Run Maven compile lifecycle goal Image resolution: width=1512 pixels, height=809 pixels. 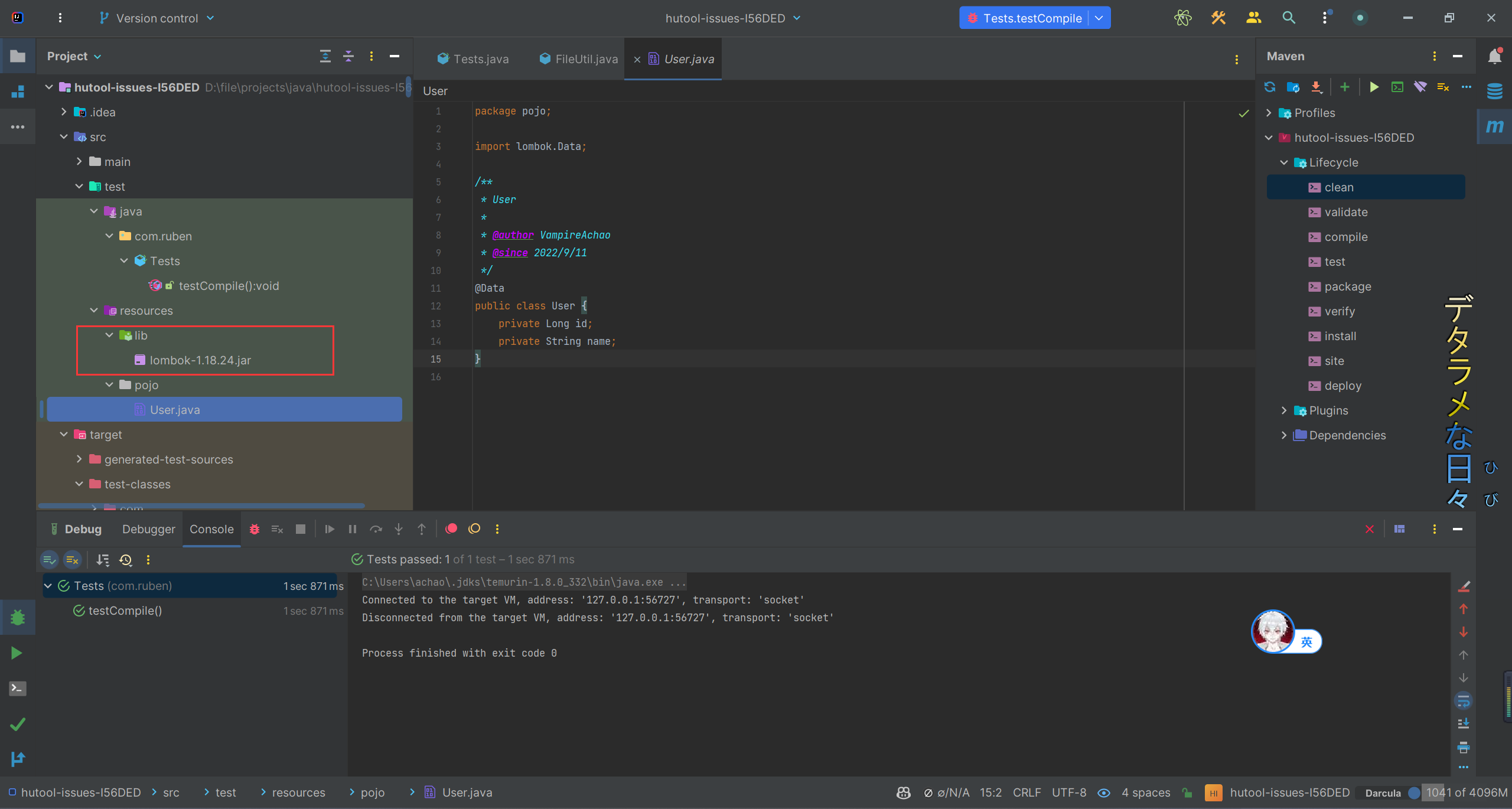pos(1345,237)
